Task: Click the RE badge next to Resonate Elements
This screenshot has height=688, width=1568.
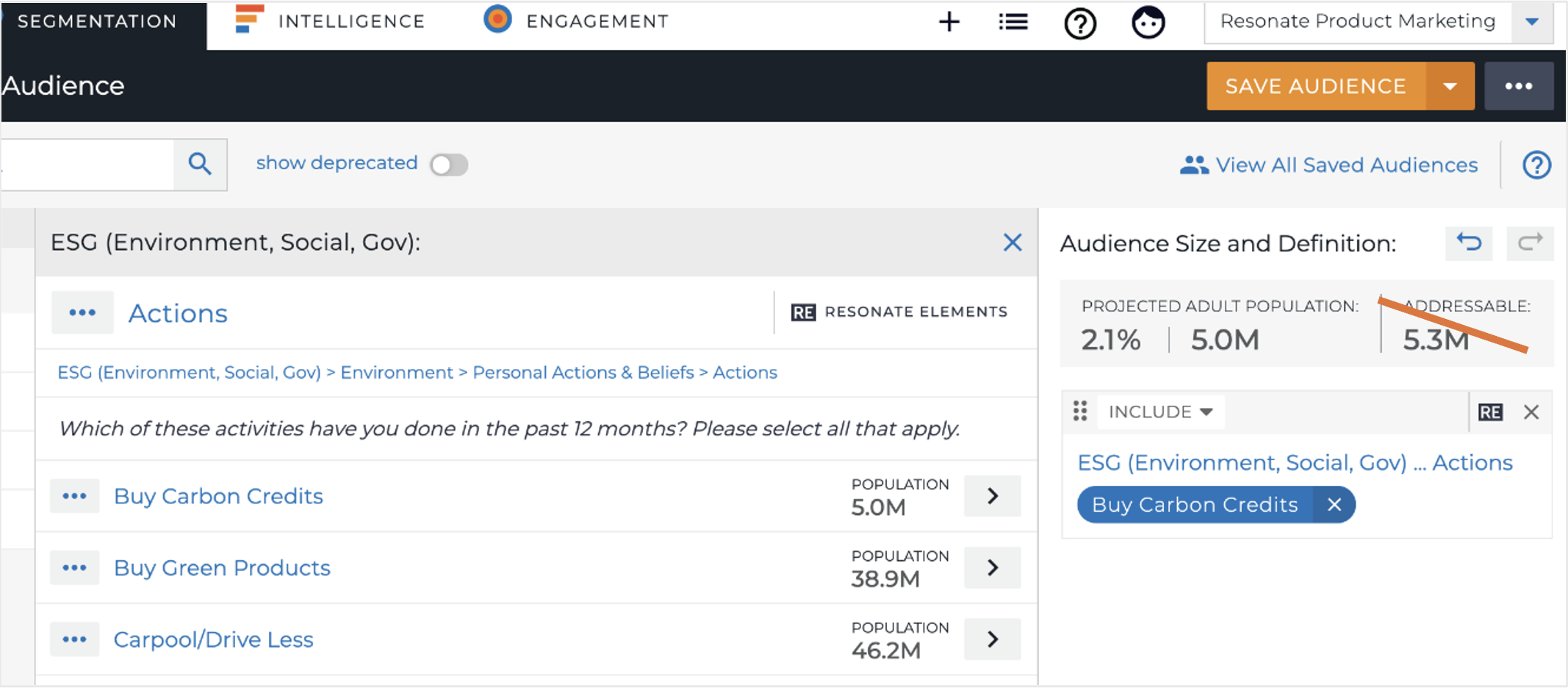Action: tap(803, 312)
